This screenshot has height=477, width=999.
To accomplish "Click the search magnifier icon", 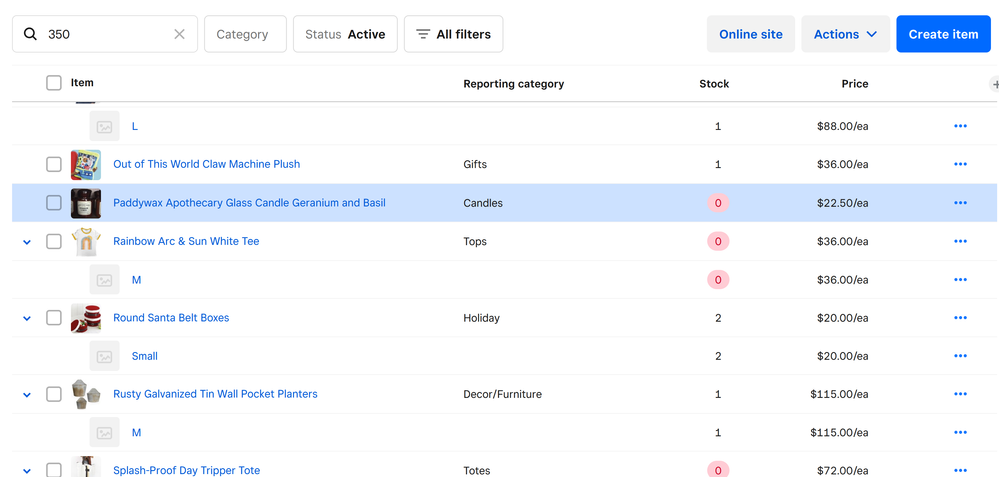I will pyautogui.click(x=30, y=34).
